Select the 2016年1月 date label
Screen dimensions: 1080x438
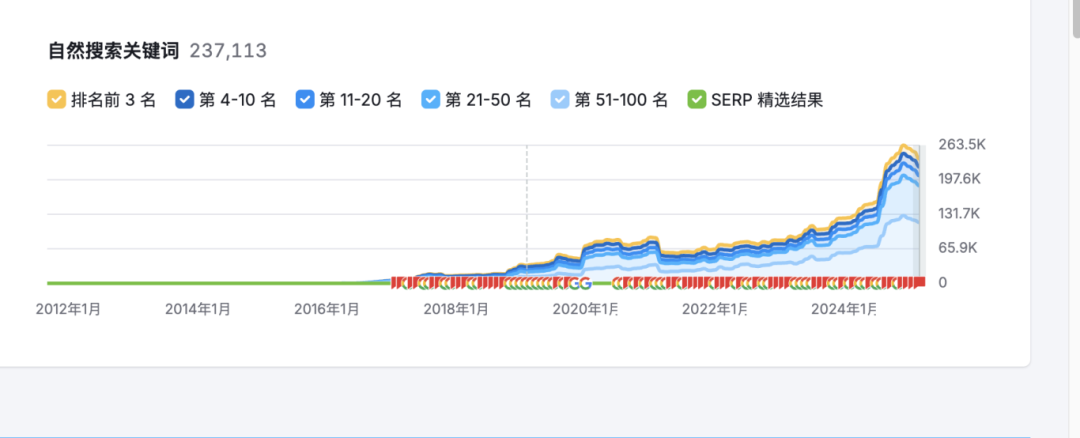point(327,310)
